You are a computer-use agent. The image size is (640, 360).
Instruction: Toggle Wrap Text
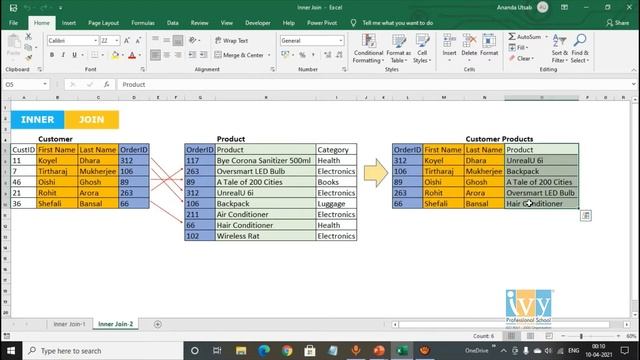pos(231,40)
